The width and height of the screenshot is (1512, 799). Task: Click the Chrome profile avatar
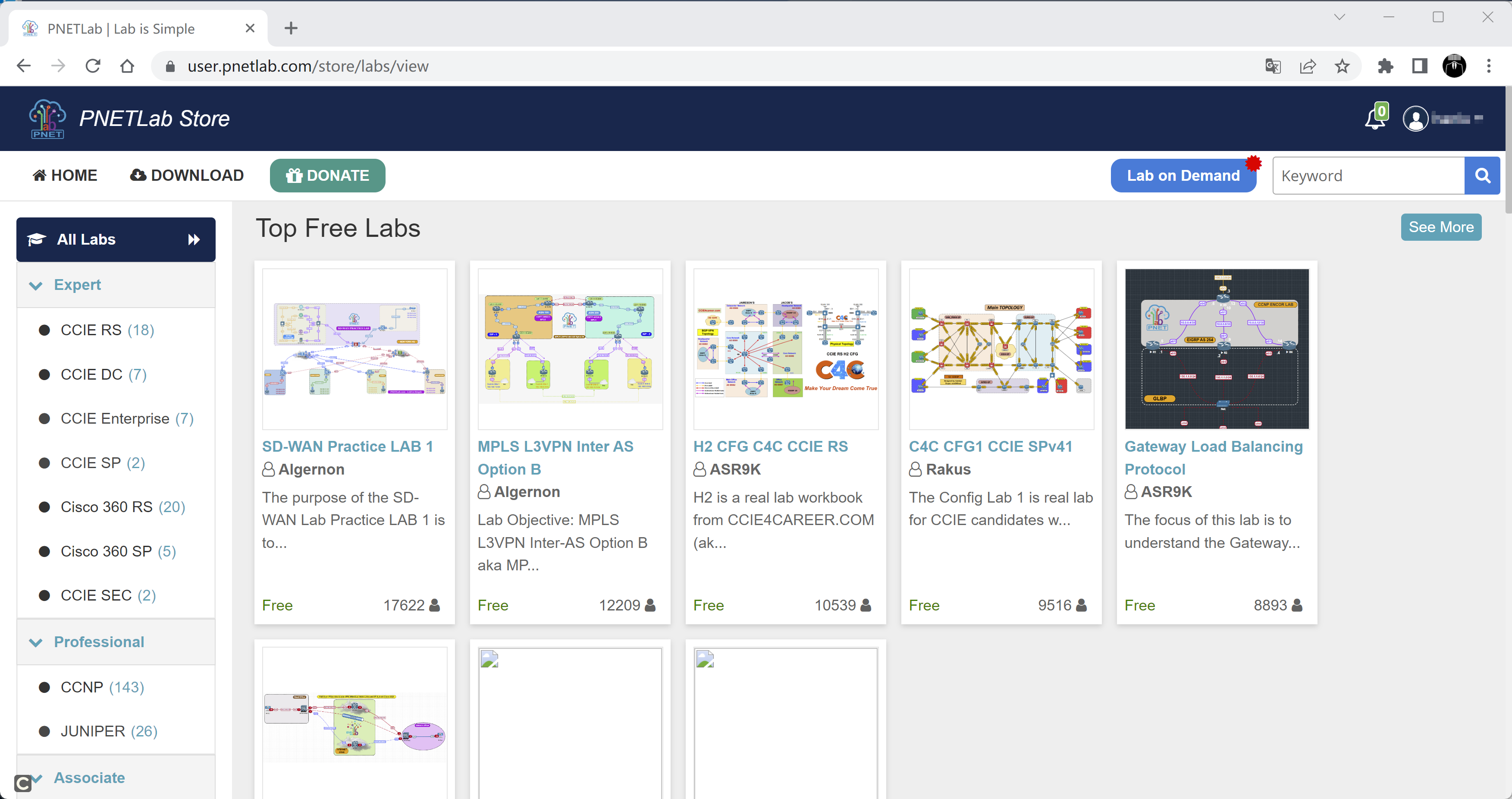(1454, 66)
